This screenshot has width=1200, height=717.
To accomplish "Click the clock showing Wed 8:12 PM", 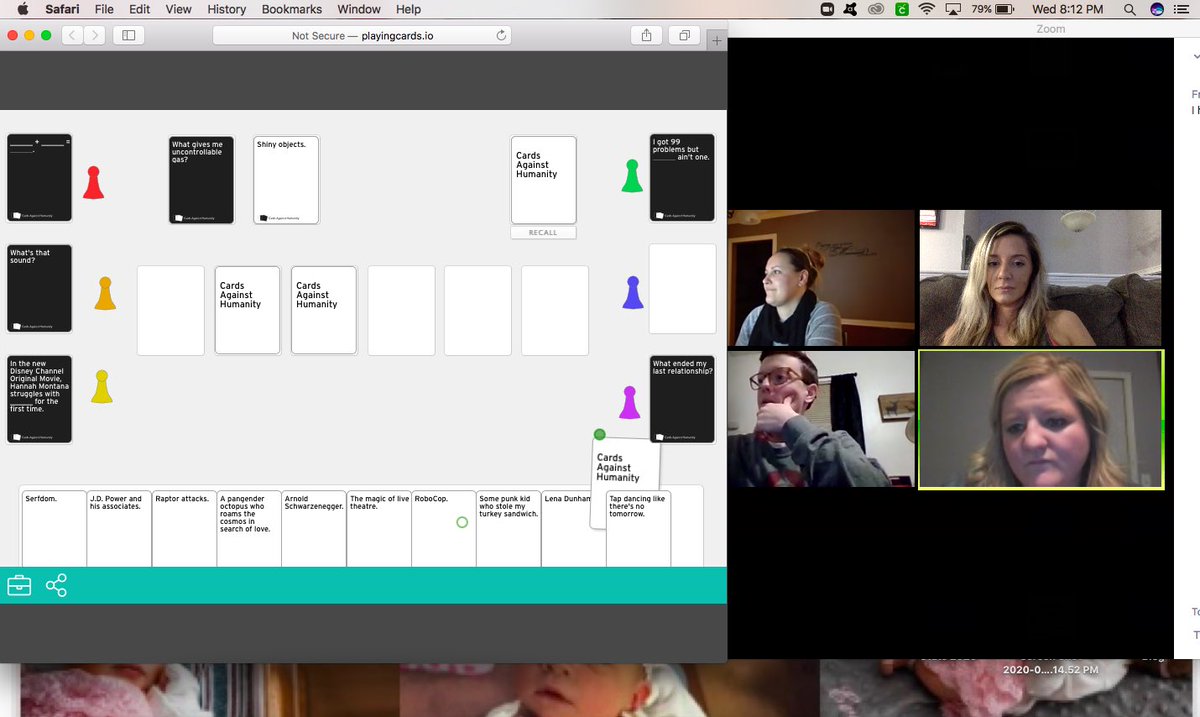I will pos(1067,9).
